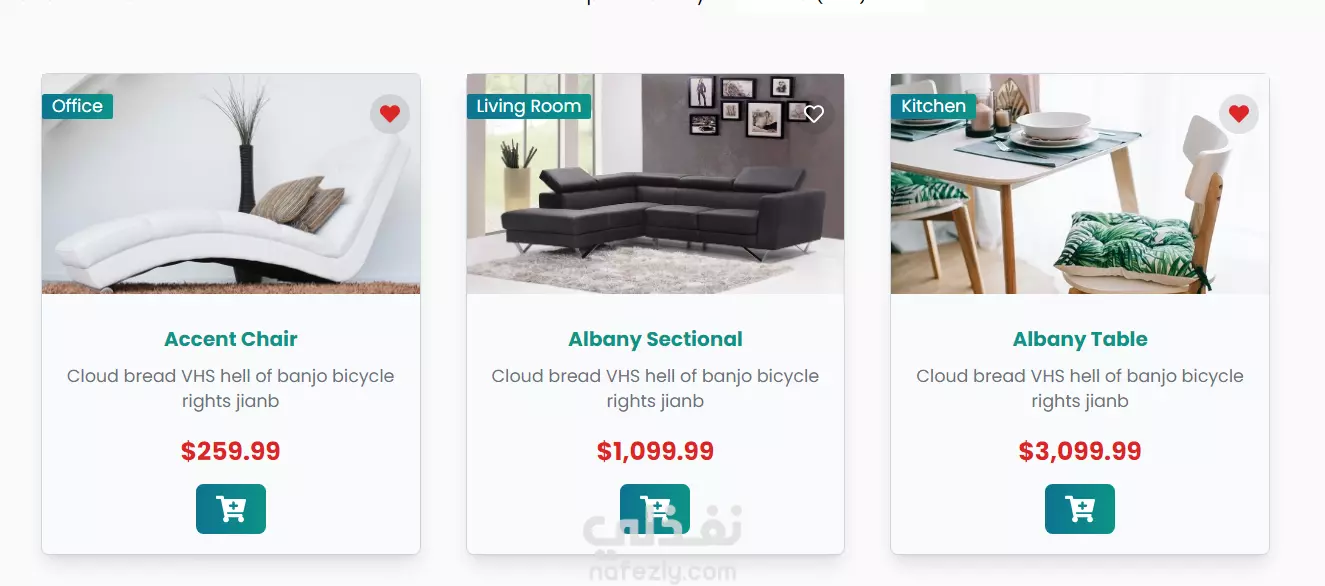Unfavorite the Accent Chair red heart
Viewport: 1325px width, 586px height.
(390, 114)
